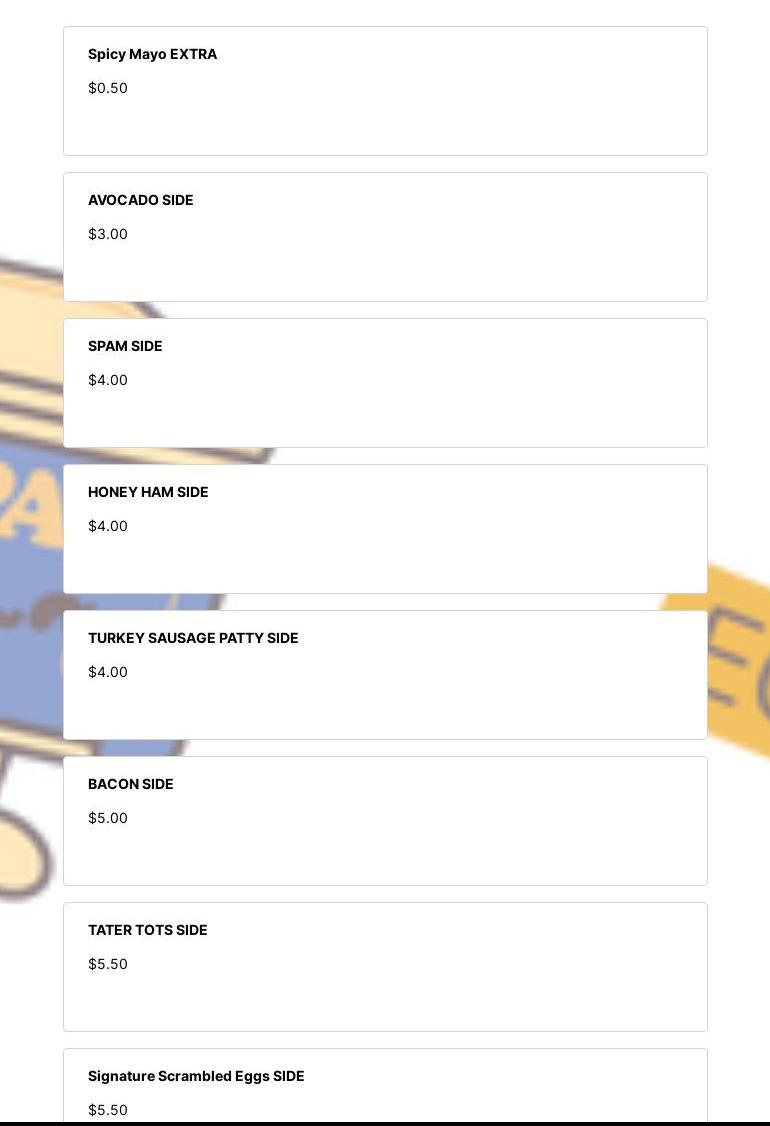Pick the Signature Scrambled Eggs SIDE title
This screenshot has height=1126, width=770.
[x=196, y=1077]
